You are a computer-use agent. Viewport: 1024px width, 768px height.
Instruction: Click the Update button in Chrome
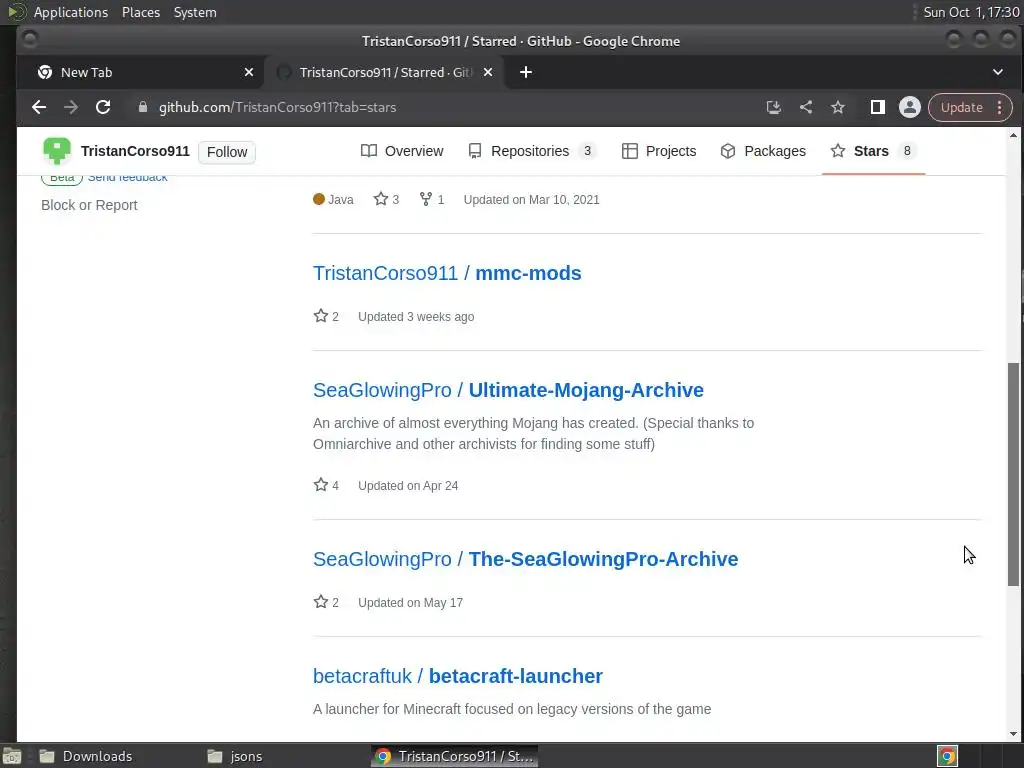pyautogui.click(x=961, y=107)
